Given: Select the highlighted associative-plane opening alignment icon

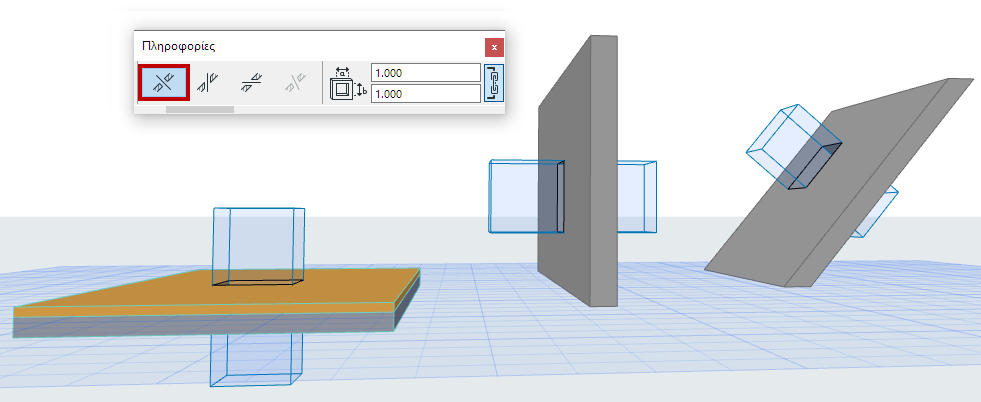Looking at the screenshot, I should coord(163,83).
